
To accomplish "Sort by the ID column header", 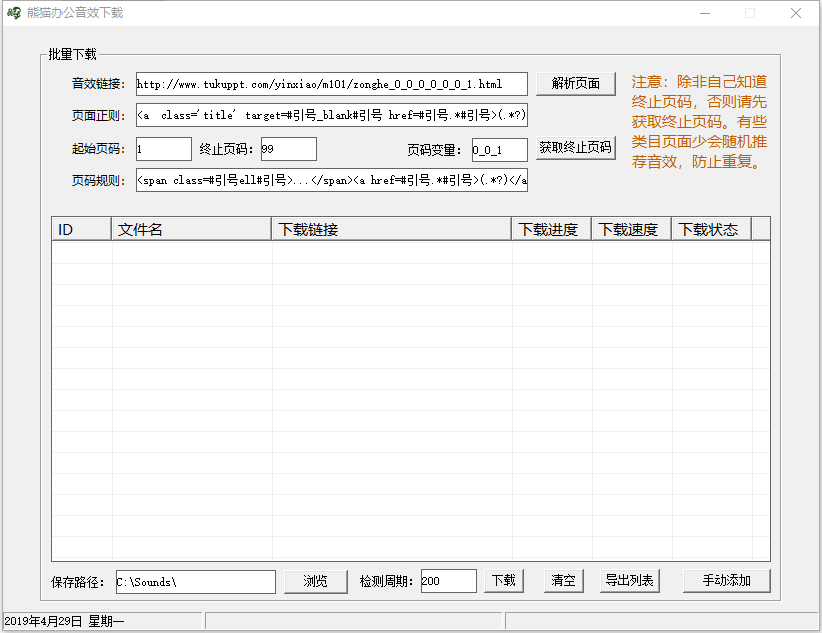I will click(81, 229).
